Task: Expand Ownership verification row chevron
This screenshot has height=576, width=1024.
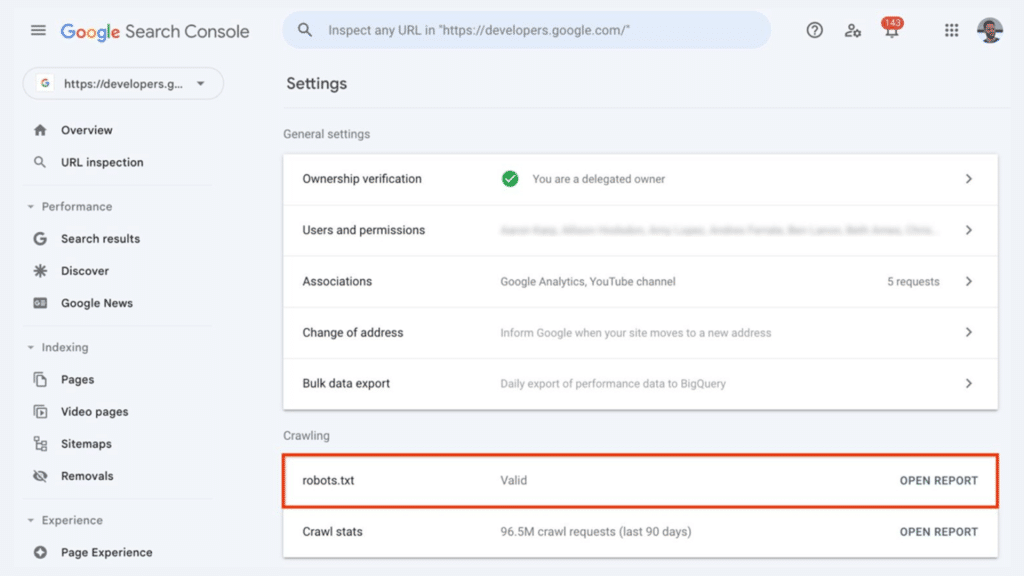Action: tap(968, 178)
